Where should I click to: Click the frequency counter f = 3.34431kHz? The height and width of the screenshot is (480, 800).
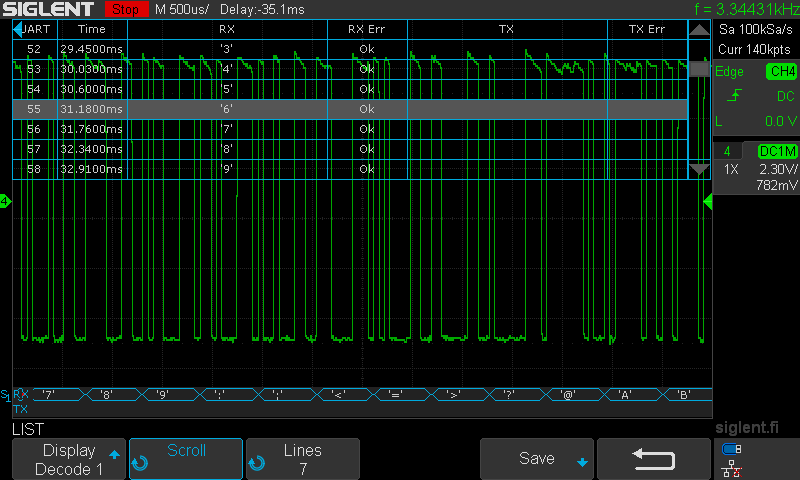tap(746, 9)
